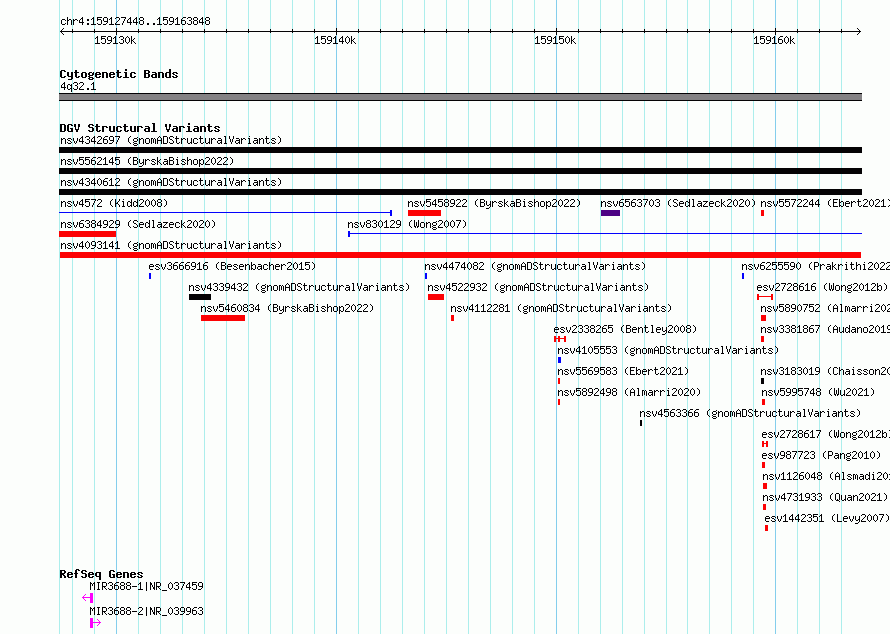The width and height of the screenshot is (890, 634).
Task: Click the esv2338265 red bracket glyph
Action: 560,339
